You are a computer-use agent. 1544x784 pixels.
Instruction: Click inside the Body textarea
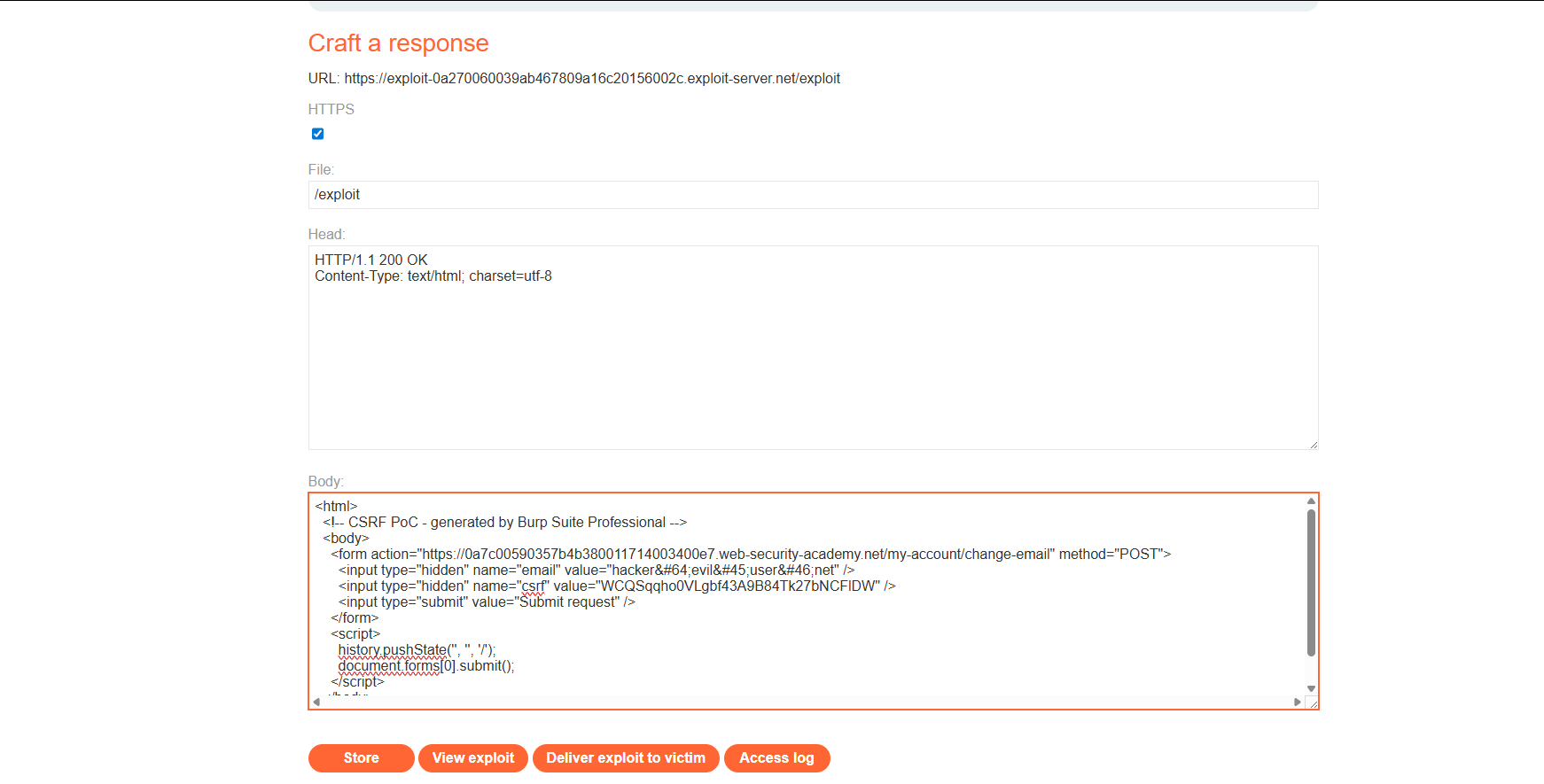(813, 601)
